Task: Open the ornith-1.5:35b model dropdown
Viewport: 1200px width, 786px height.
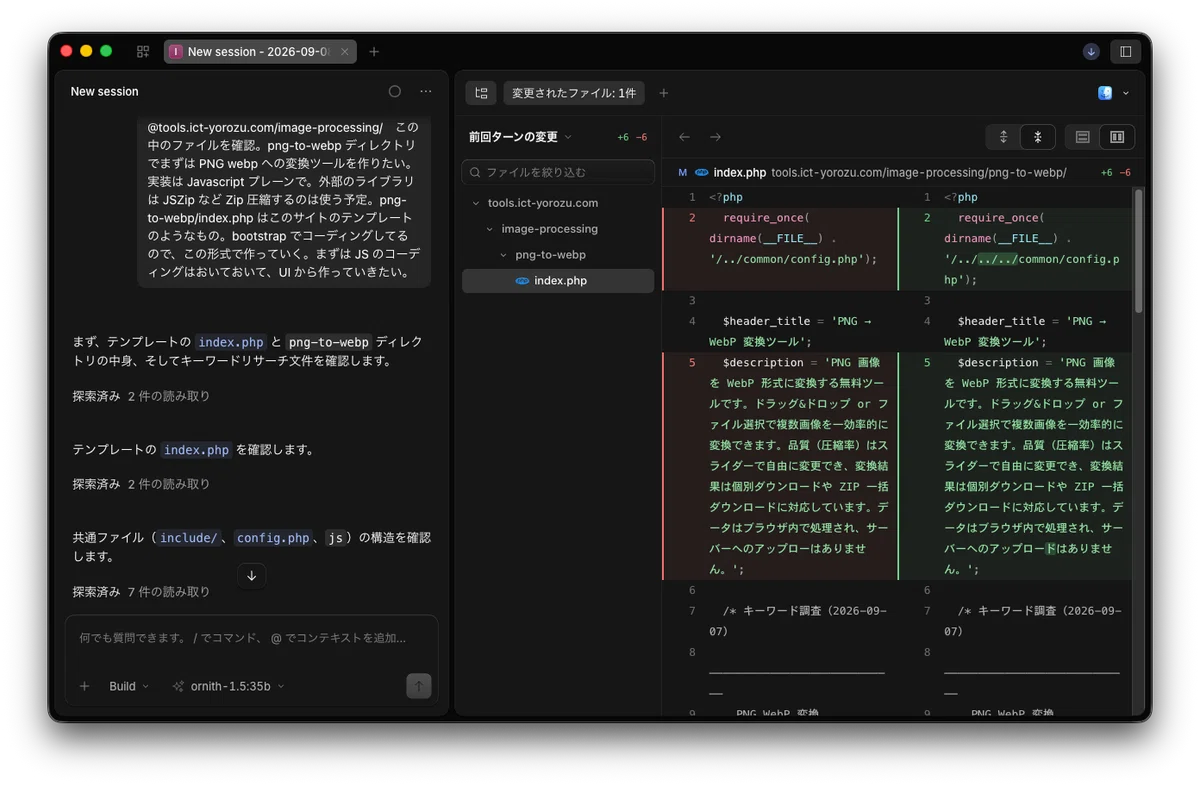Action: [228, 686]
